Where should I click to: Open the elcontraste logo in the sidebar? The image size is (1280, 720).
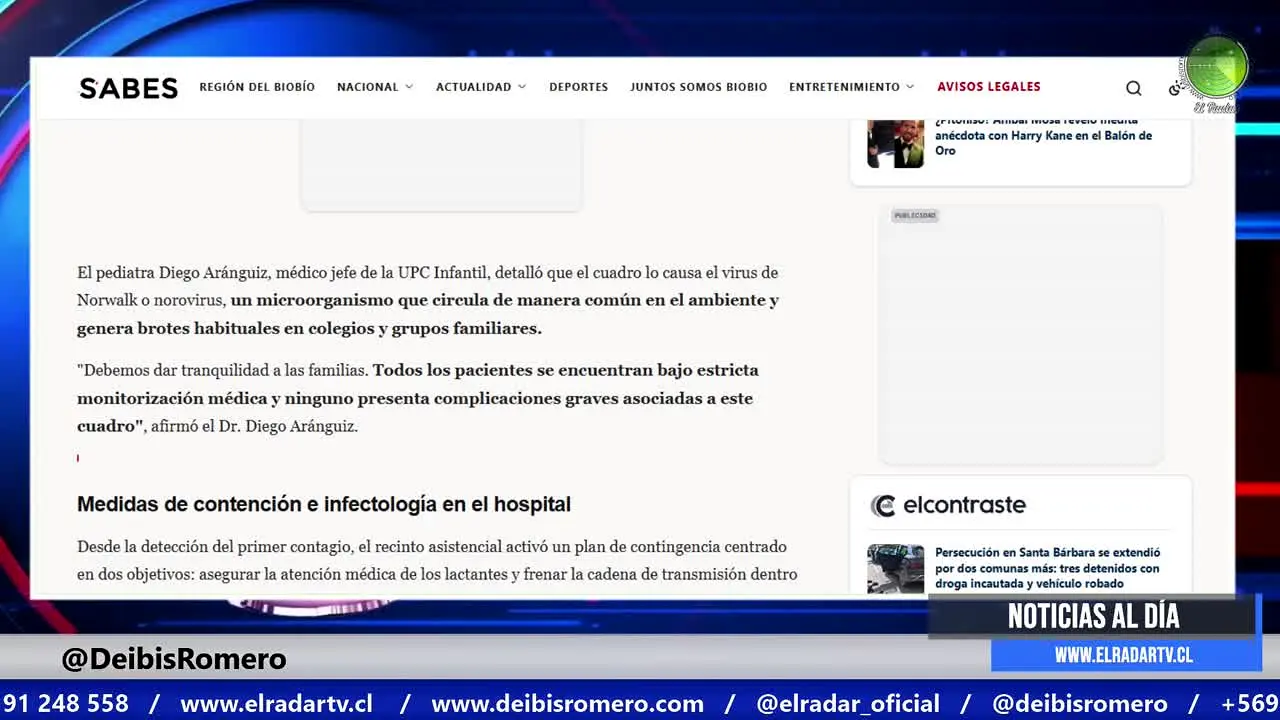[x=948, y=505]
